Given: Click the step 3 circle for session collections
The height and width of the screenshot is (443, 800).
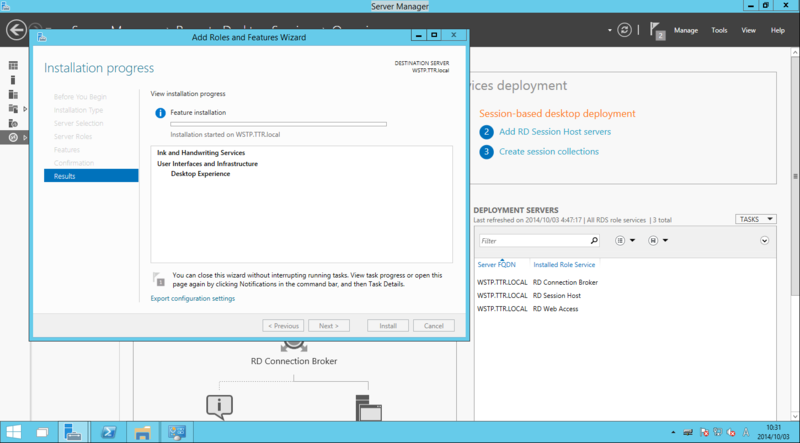Looking at the screenshot, I should (x=486, y=152).
